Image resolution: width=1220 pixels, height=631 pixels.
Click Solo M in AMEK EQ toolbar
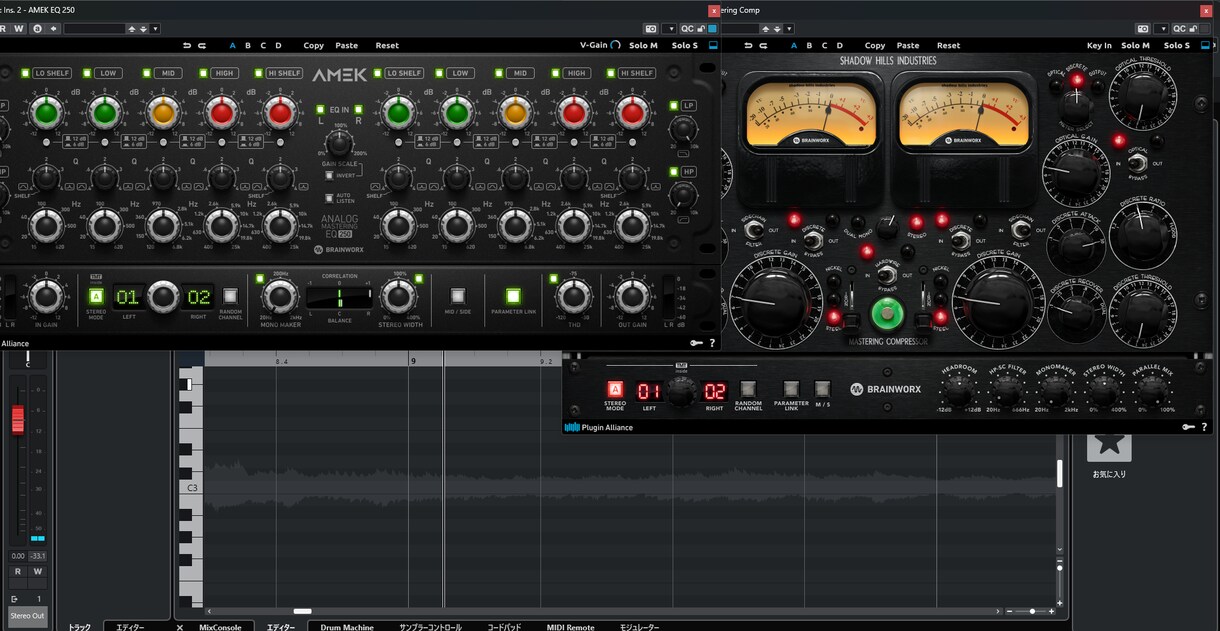[x=643, y=45]
